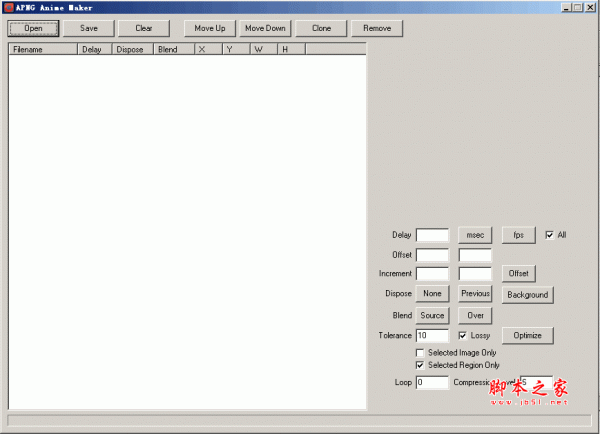Close the APNG Anime Maker window
This screenshot has width=600, height=434.
coord(590,8)
